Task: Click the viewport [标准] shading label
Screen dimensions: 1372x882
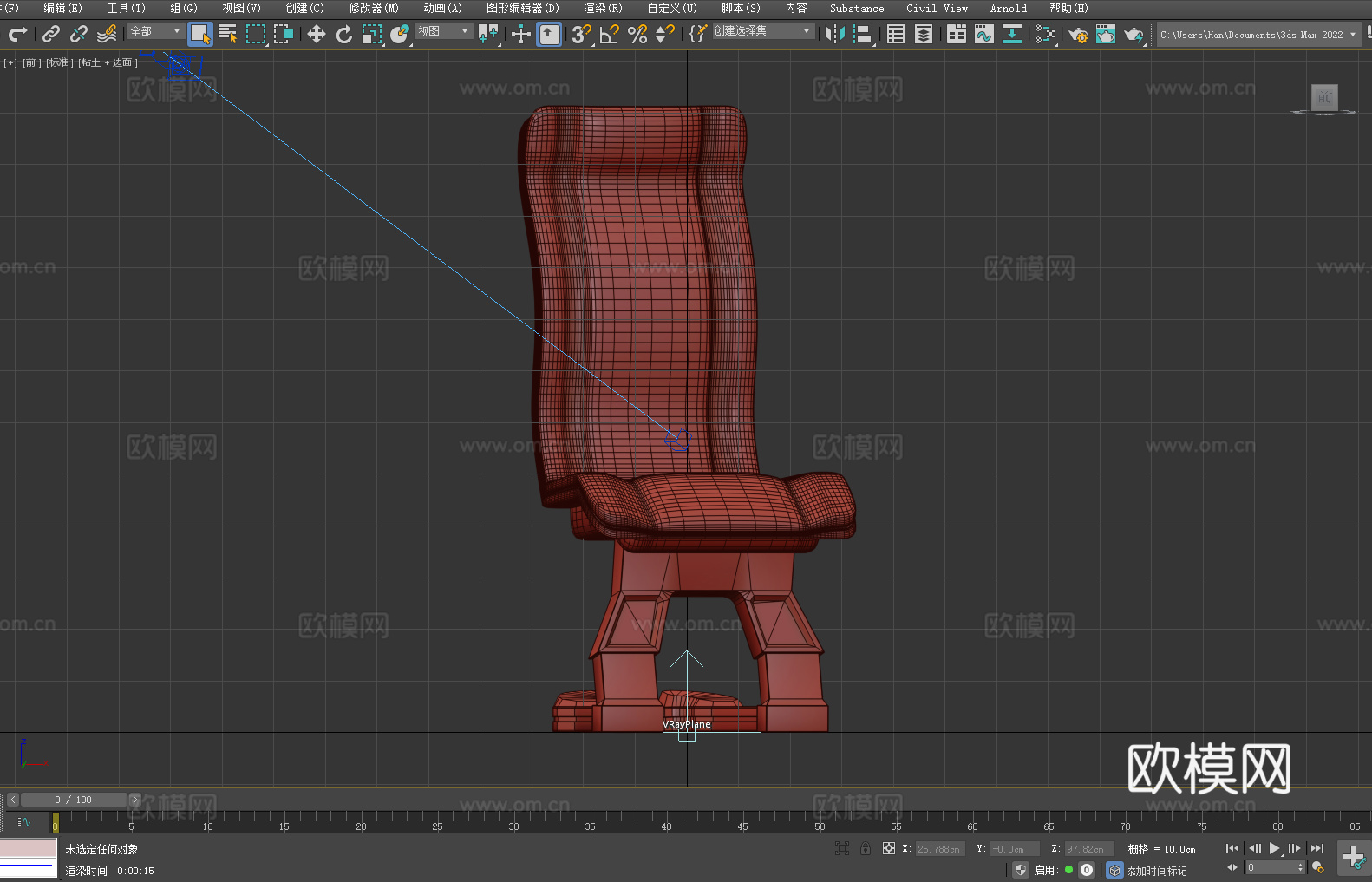Action: click(x=58, y=62)
